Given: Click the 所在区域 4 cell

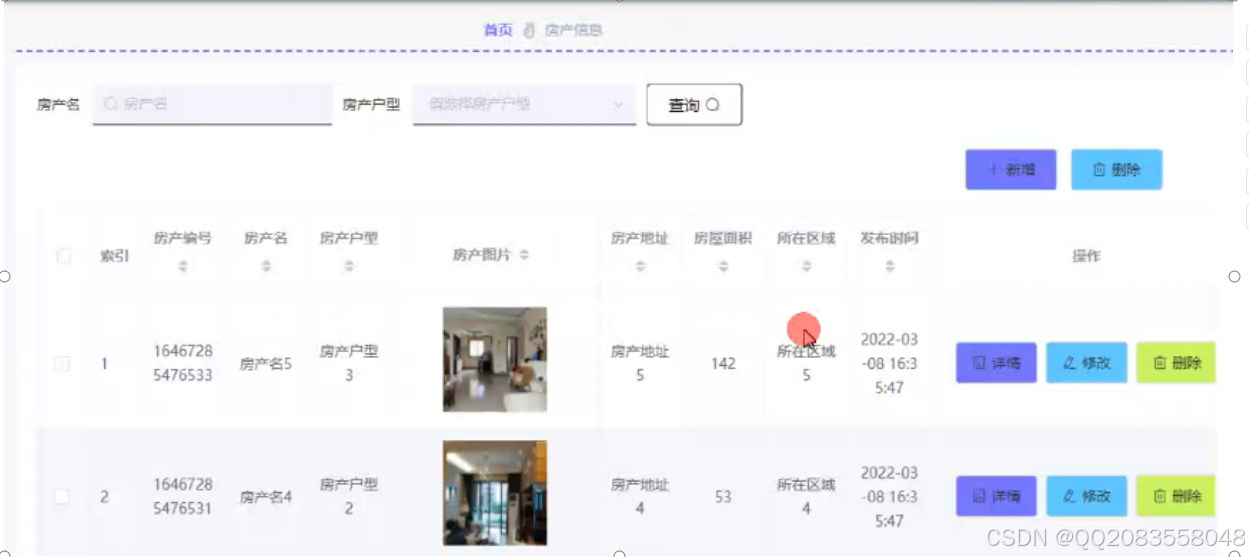Looking at the screenshot, I should tap(806, 497).
